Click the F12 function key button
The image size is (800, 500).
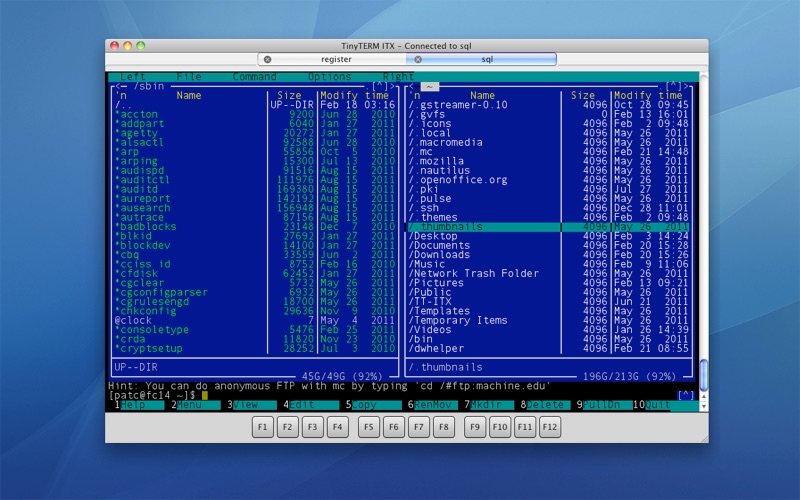(549, 427)
